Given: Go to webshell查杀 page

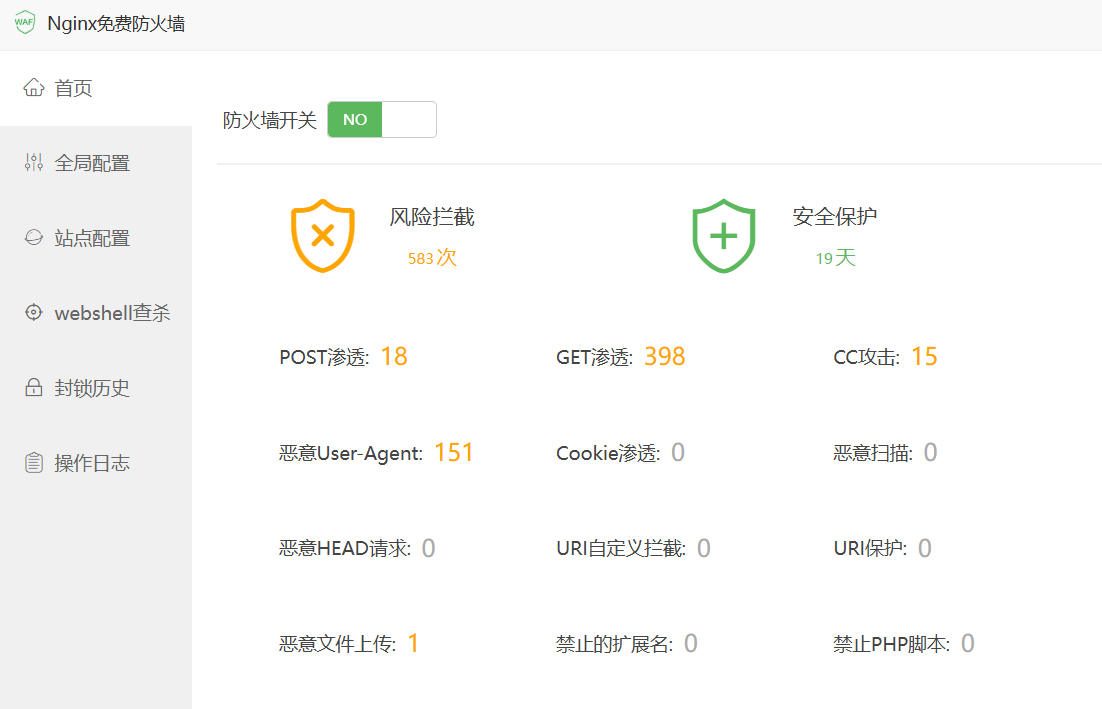Looking at the screenshot, I should (112, 313).
